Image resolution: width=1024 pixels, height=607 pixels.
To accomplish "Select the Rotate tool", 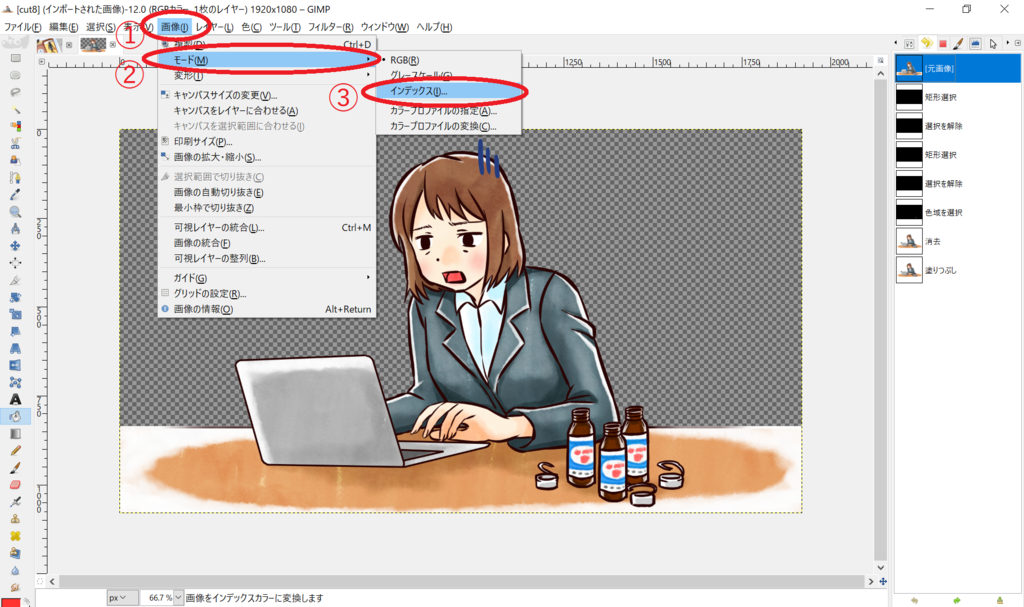I will pyautogui.click(x=15, y=297).
